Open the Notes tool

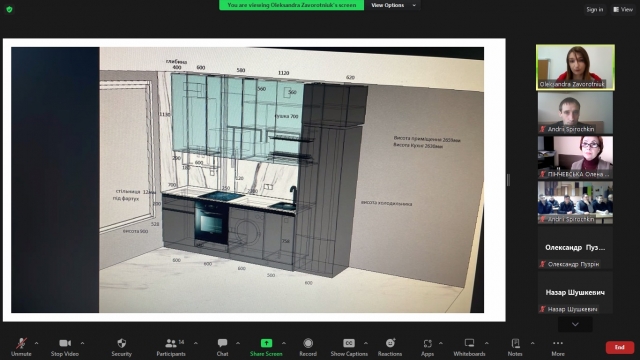(515, 347)
